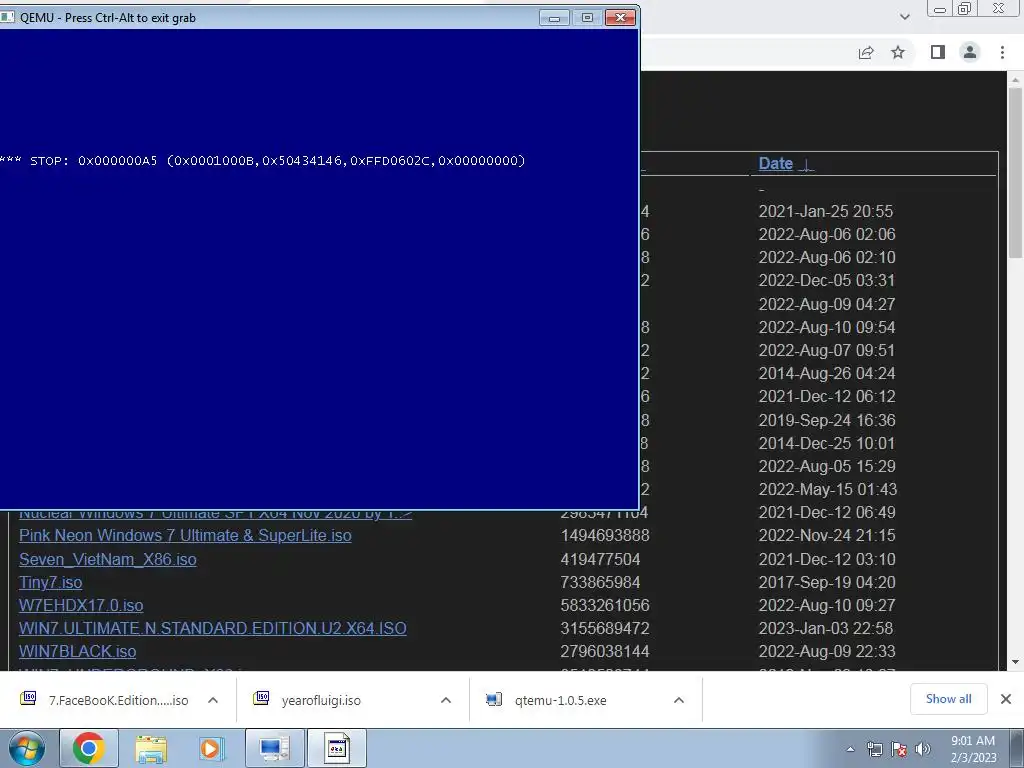Minimize the Chrome window
1024x768 pixels.
[x=940, y=8]
